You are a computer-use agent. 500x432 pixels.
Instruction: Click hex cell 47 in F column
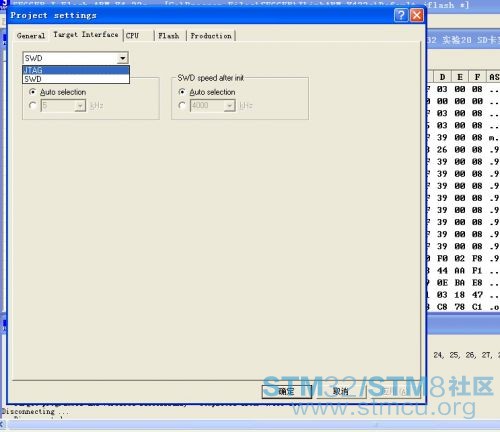[x=477, y=295]
